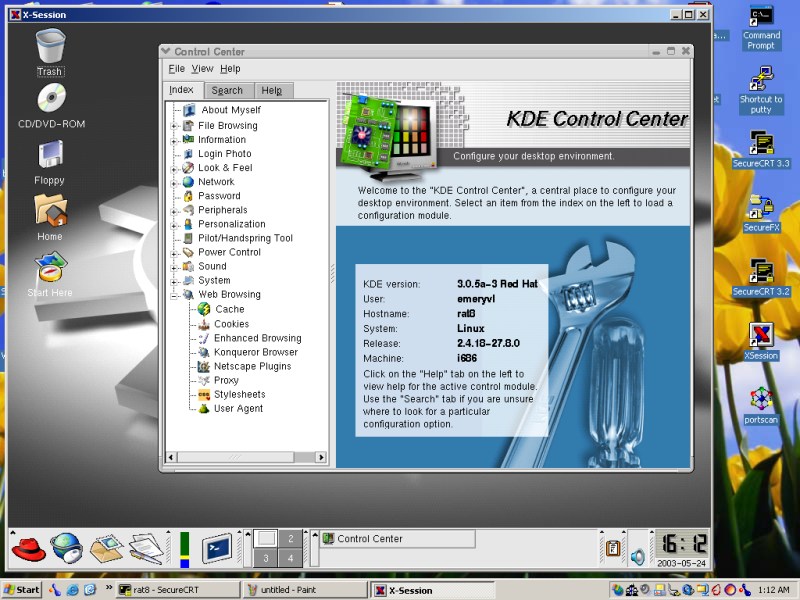This screenshot has height=600, width=800.
Task: Click the index tree horizontal scrollbar
Action: (x=245, y=457)
